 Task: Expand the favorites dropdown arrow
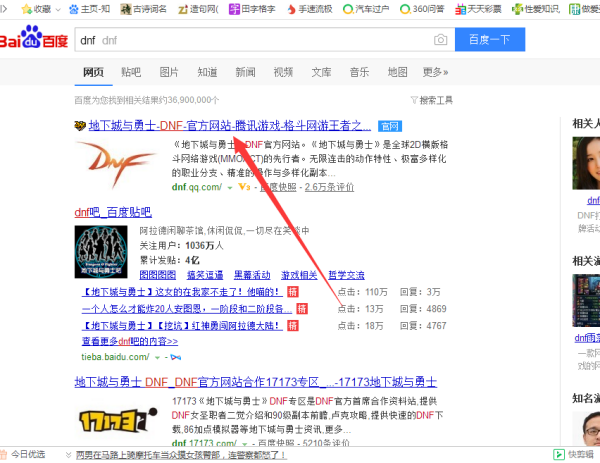click(58, 9)
